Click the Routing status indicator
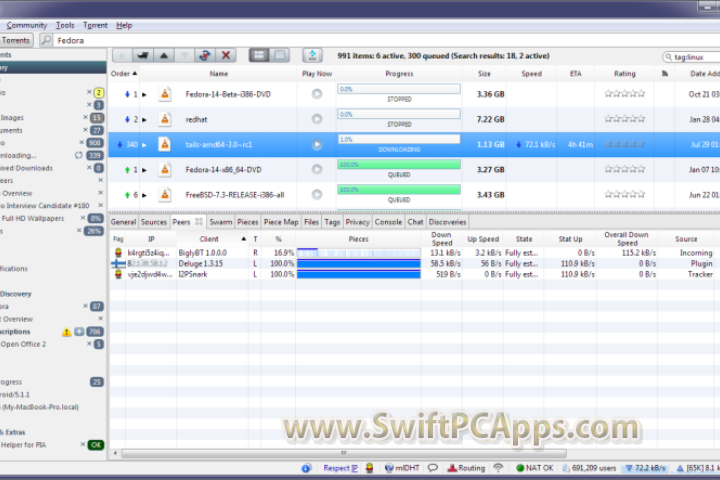This screenshot has width=720, height=480. [466, 468]
